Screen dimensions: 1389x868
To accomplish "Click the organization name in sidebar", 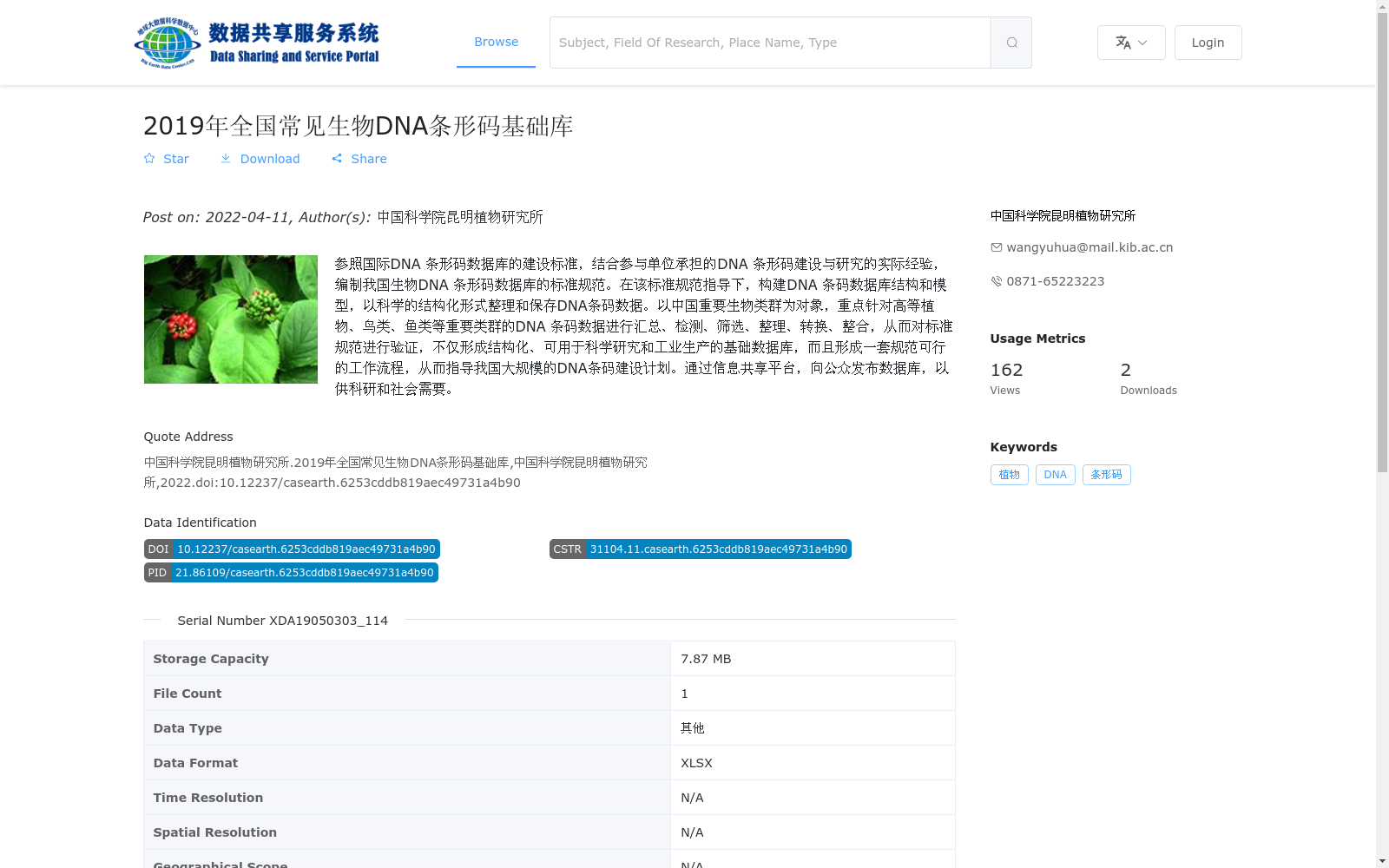I will tap(1063, 215).
